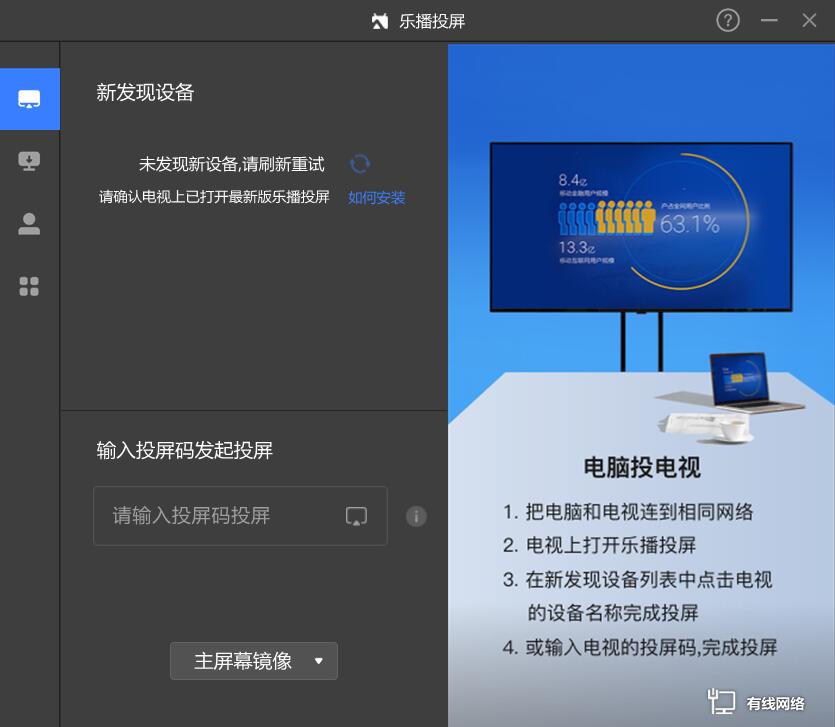The width and height of the screenshot is (835, 727).
Task: Open the mirror mode selection menu
Action: 253,661
